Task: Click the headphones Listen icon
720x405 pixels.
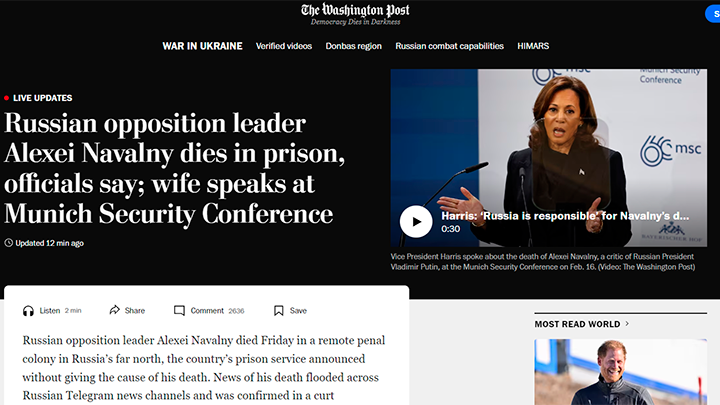Action: pos(28,311)
